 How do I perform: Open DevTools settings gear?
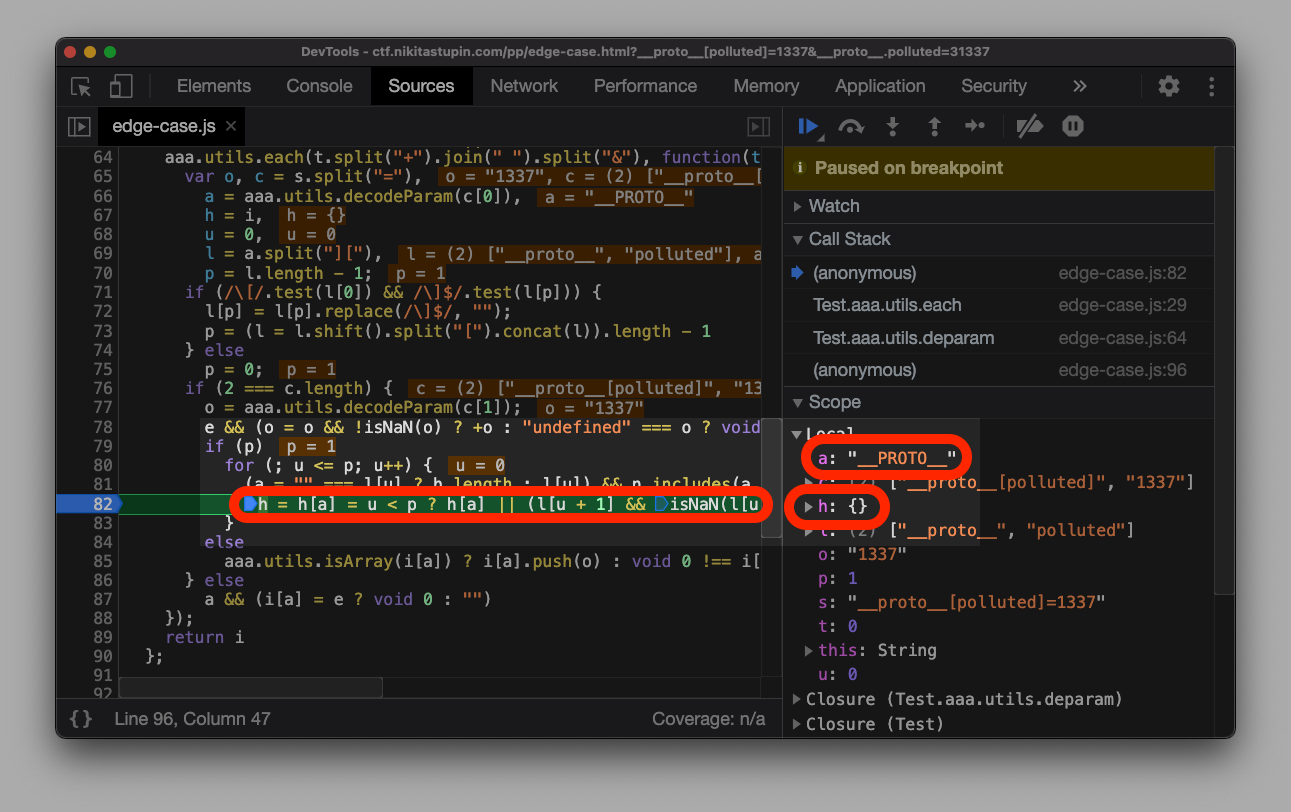(x=1169, y=87)
